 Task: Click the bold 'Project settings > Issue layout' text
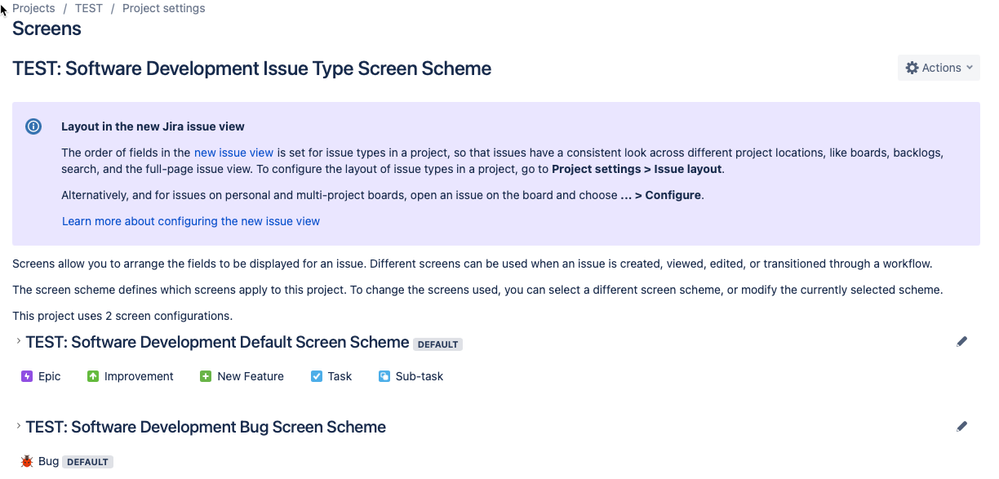click(x=637, y=169)
